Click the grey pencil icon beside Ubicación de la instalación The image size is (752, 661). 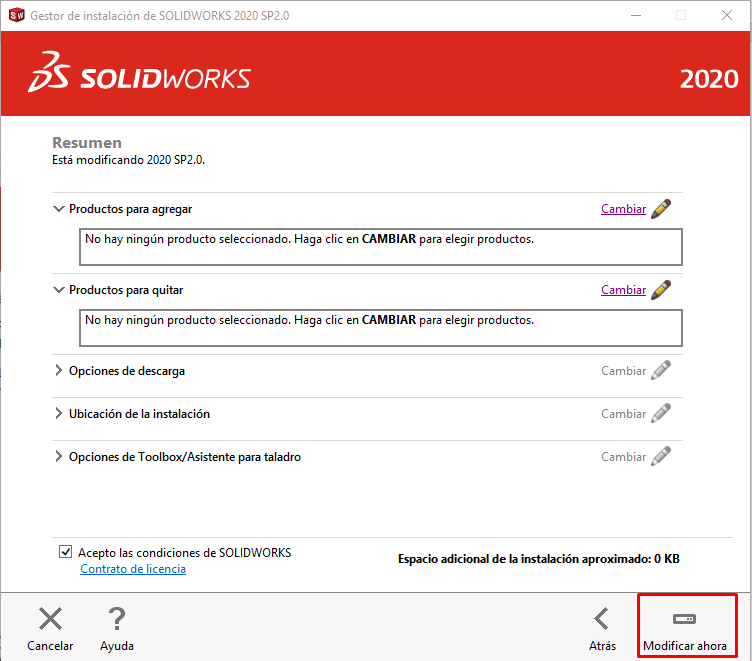point(661,413)
